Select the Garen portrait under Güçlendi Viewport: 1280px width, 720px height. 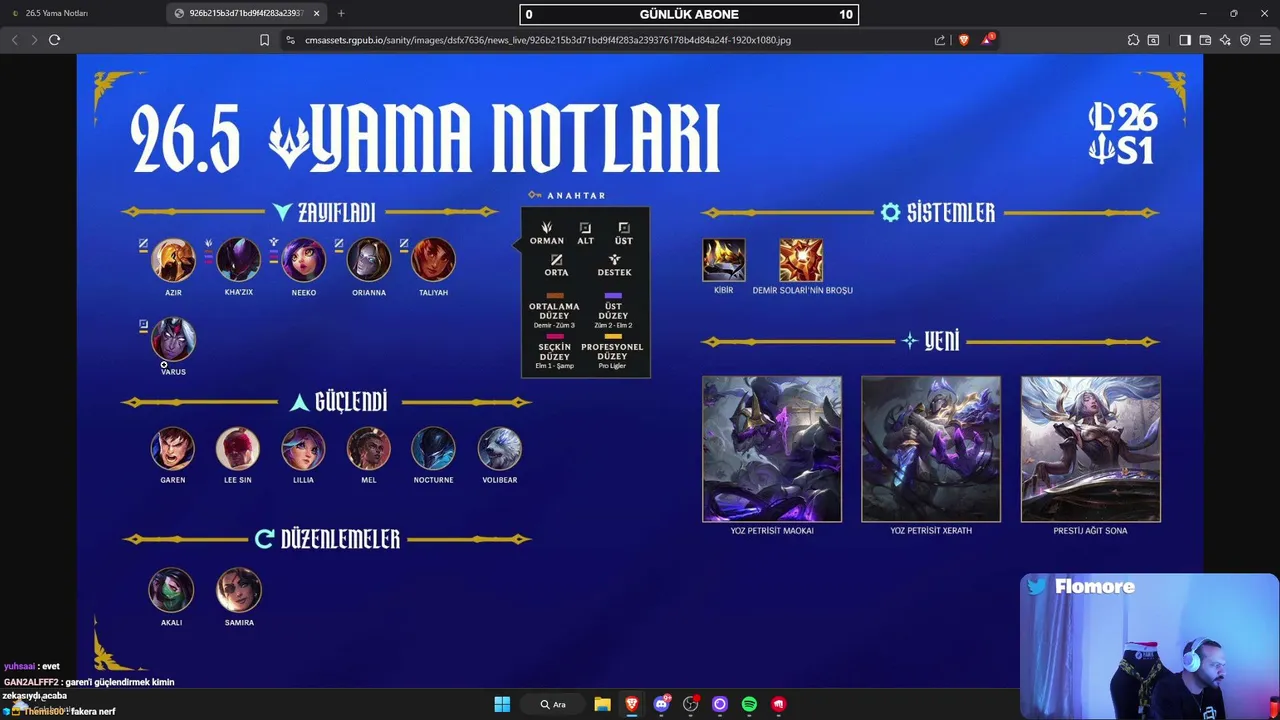point(173,449)
